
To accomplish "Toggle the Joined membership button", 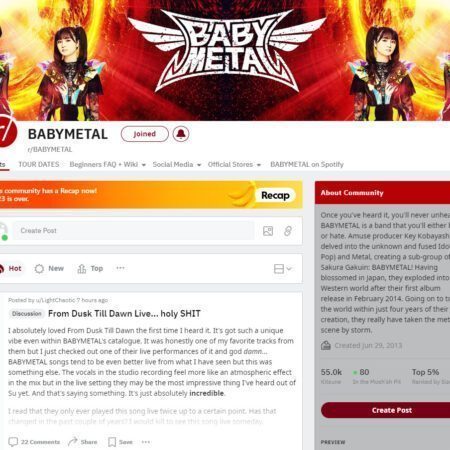I will point(145,134).
